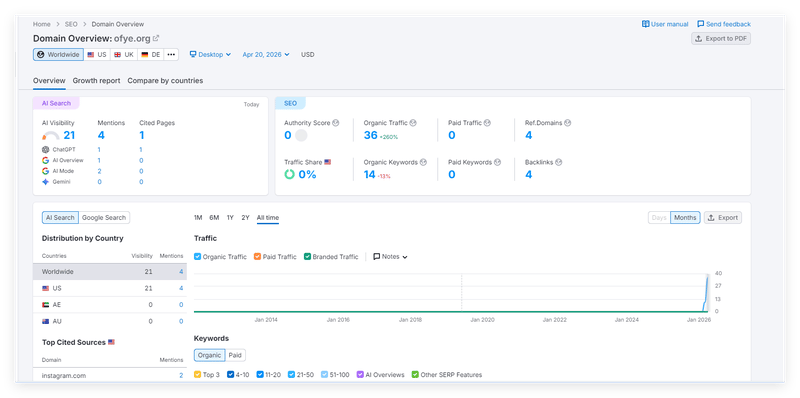Click the ChatGPT logo icon
The image size is (800, 398).
tap(45, 150)
